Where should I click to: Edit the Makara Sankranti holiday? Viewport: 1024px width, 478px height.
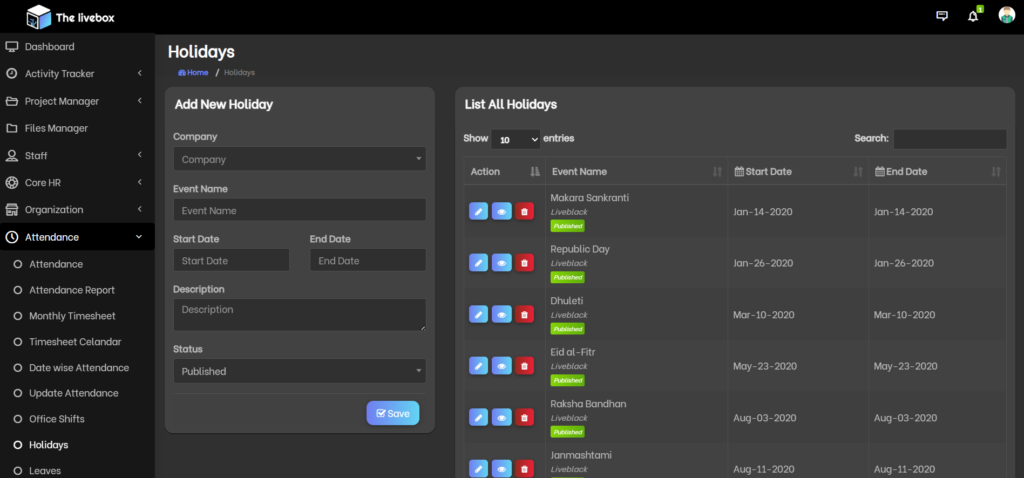[x=478, y=211]
